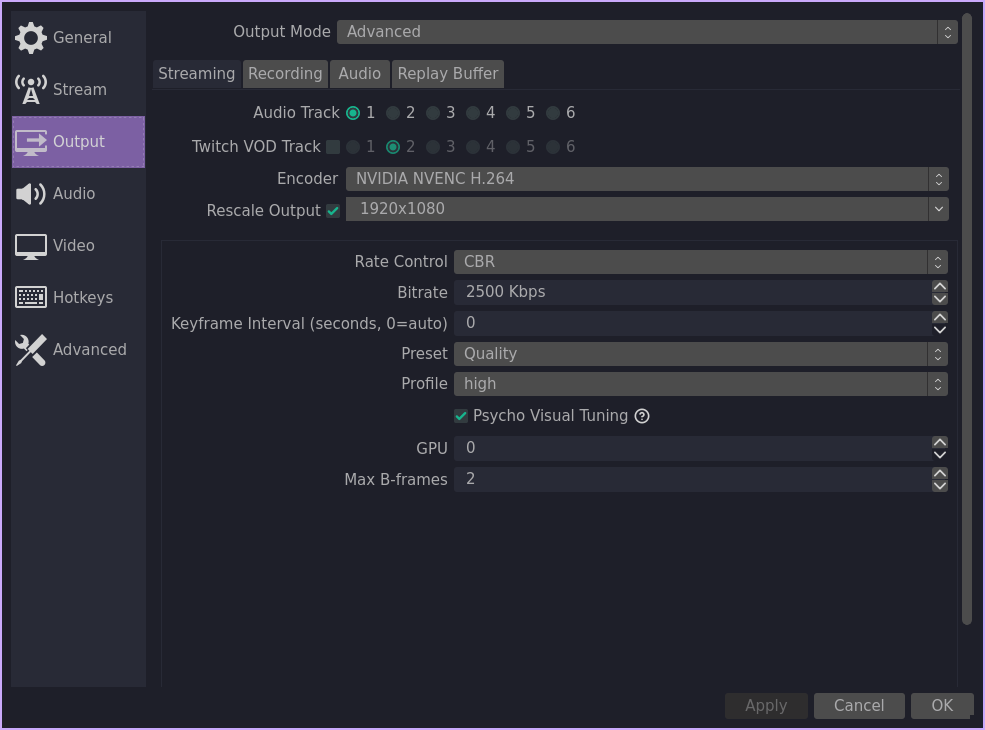Click the Bitrate input field
This screenshot has width=985, height=730.
click(690, 292)
